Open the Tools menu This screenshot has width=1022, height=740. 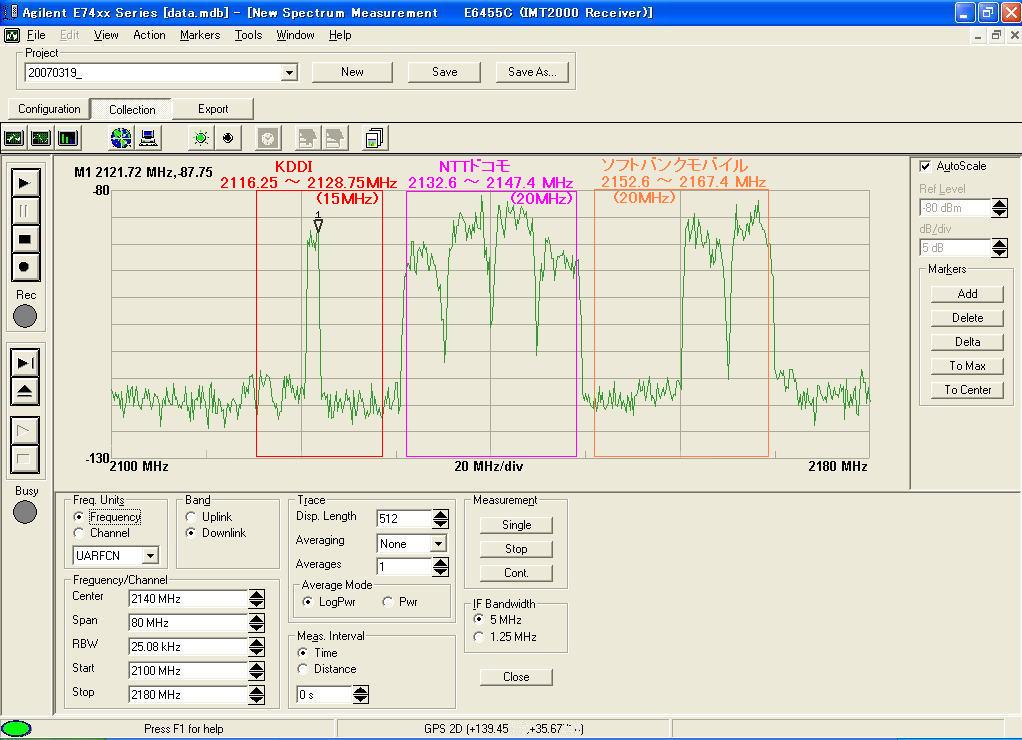[248, 35]
